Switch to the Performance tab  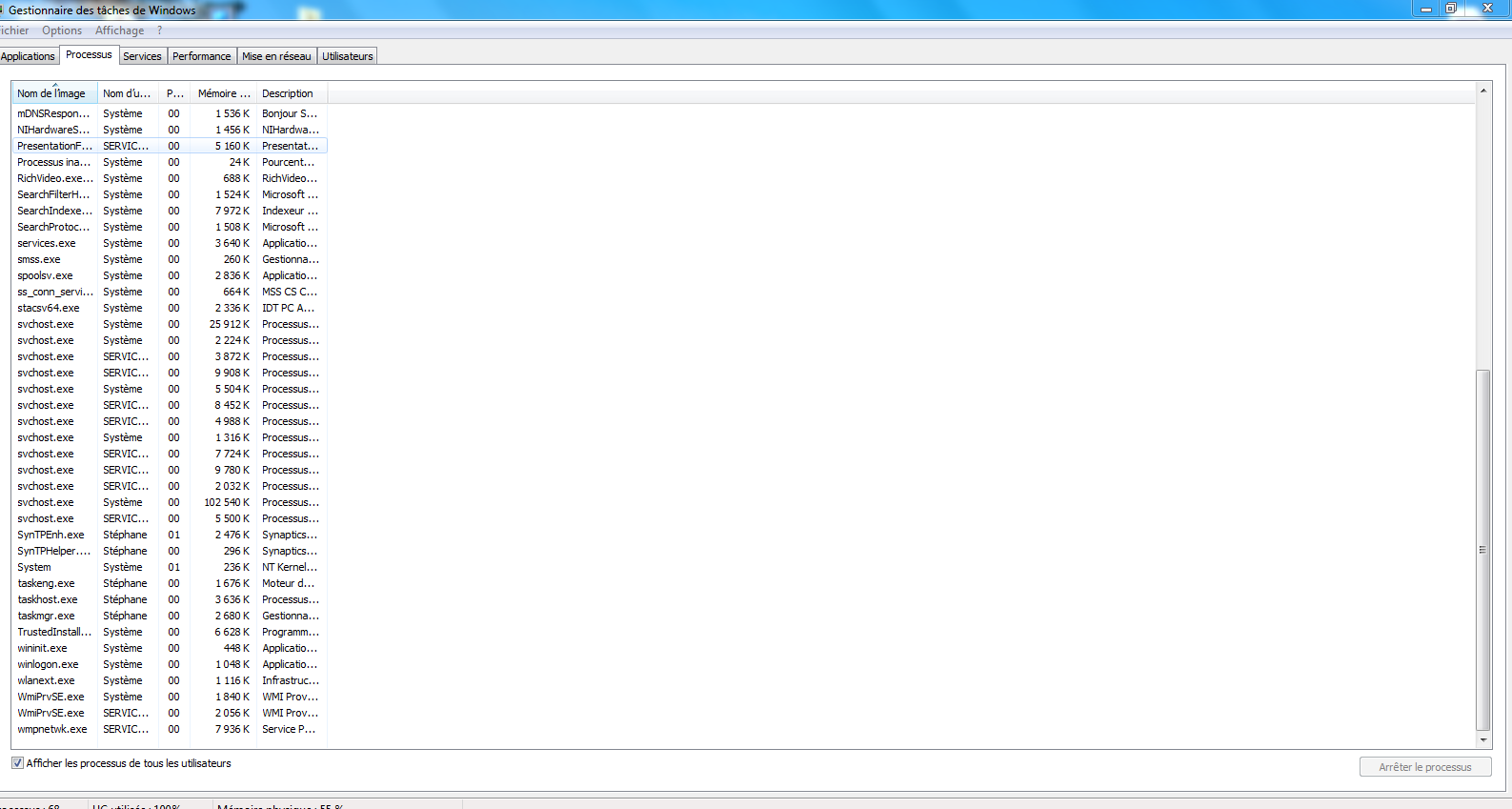pyautogui.click(x=201, y=56)
